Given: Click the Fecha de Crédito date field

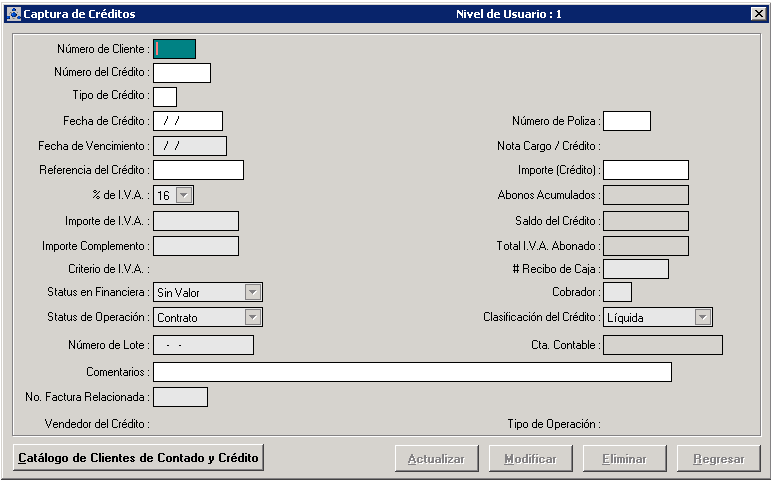Looking at the screenshot, I should 187,121.
